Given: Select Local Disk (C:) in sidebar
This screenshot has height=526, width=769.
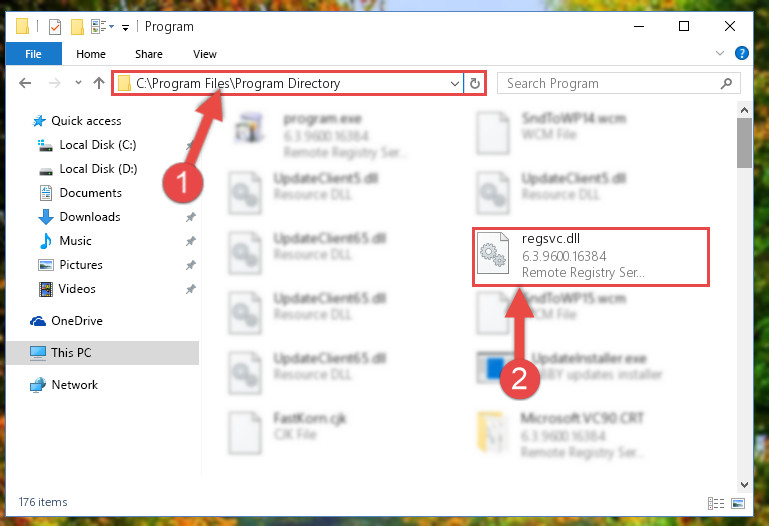Looking at the screenshot, I should click(98, 145).
